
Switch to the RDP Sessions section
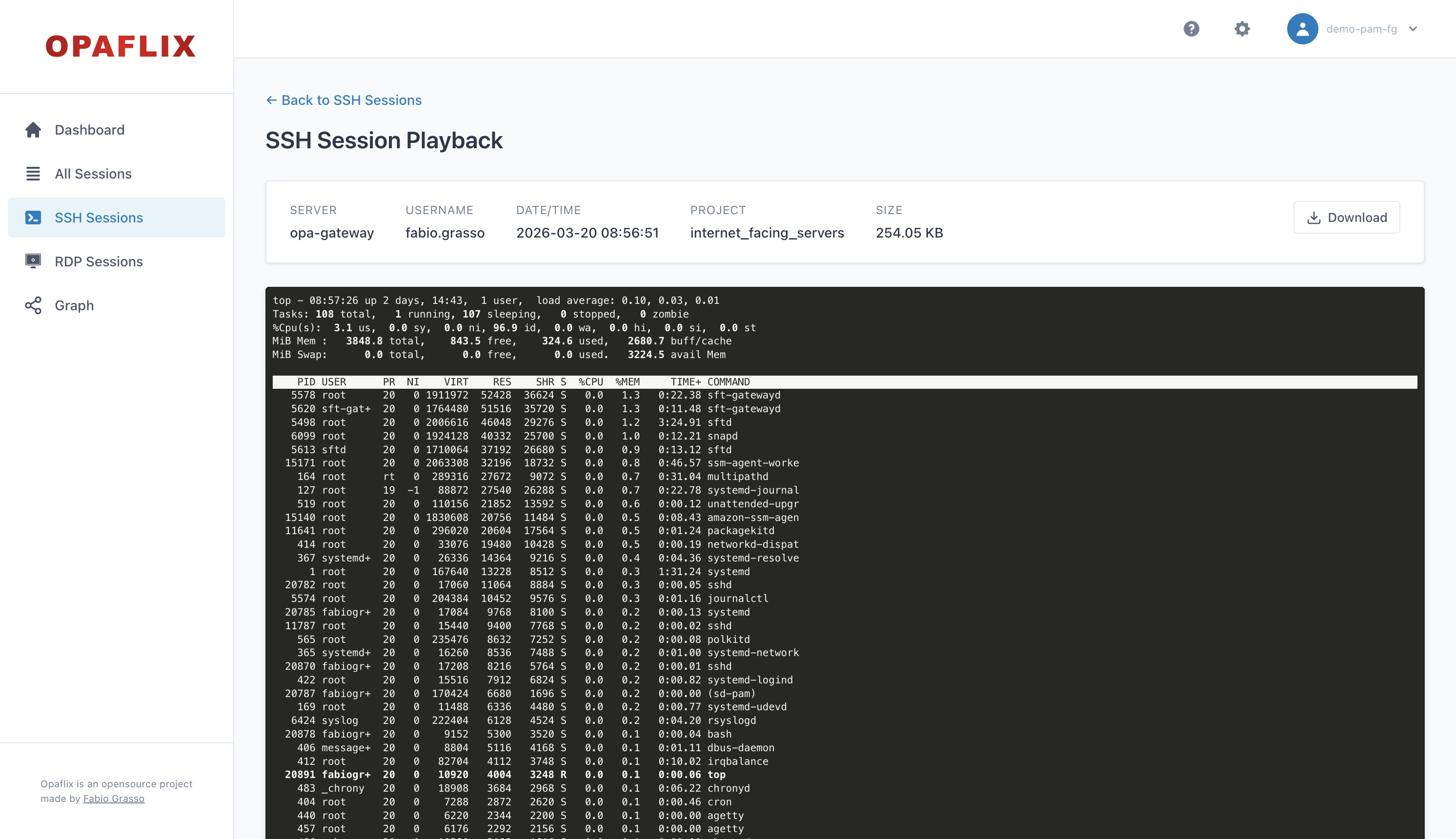click(99, 261)
